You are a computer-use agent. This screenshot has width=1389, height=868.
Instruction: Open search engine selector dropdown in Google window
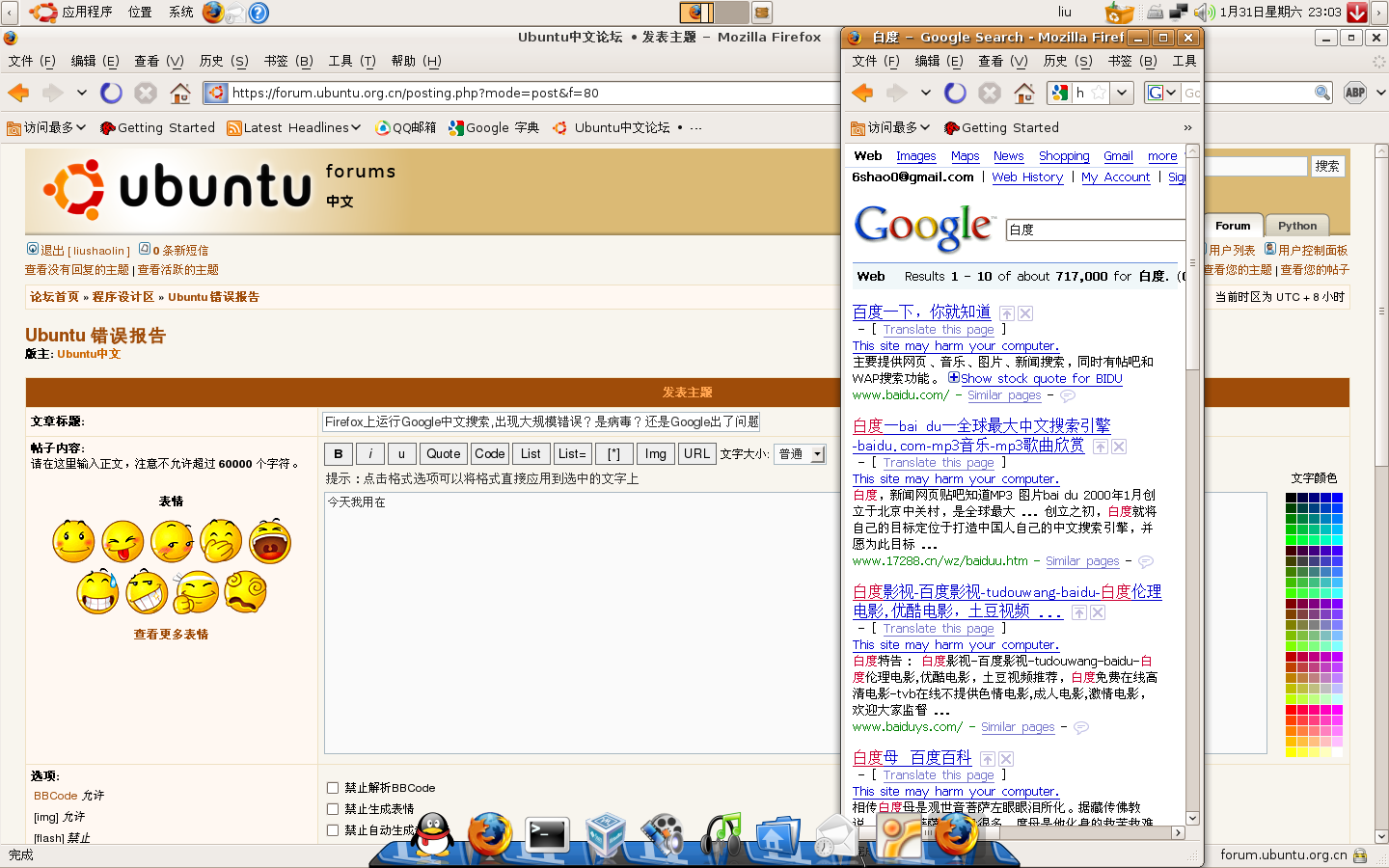point(1161,93)
